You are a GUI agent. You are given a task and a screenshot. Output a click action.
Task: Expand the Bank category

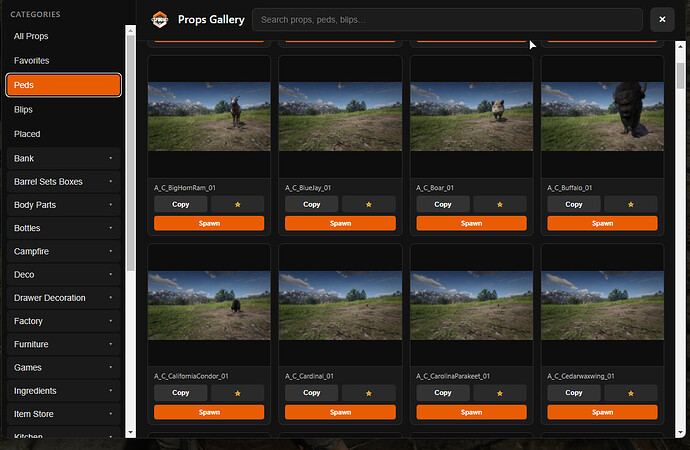click(63, 158)
